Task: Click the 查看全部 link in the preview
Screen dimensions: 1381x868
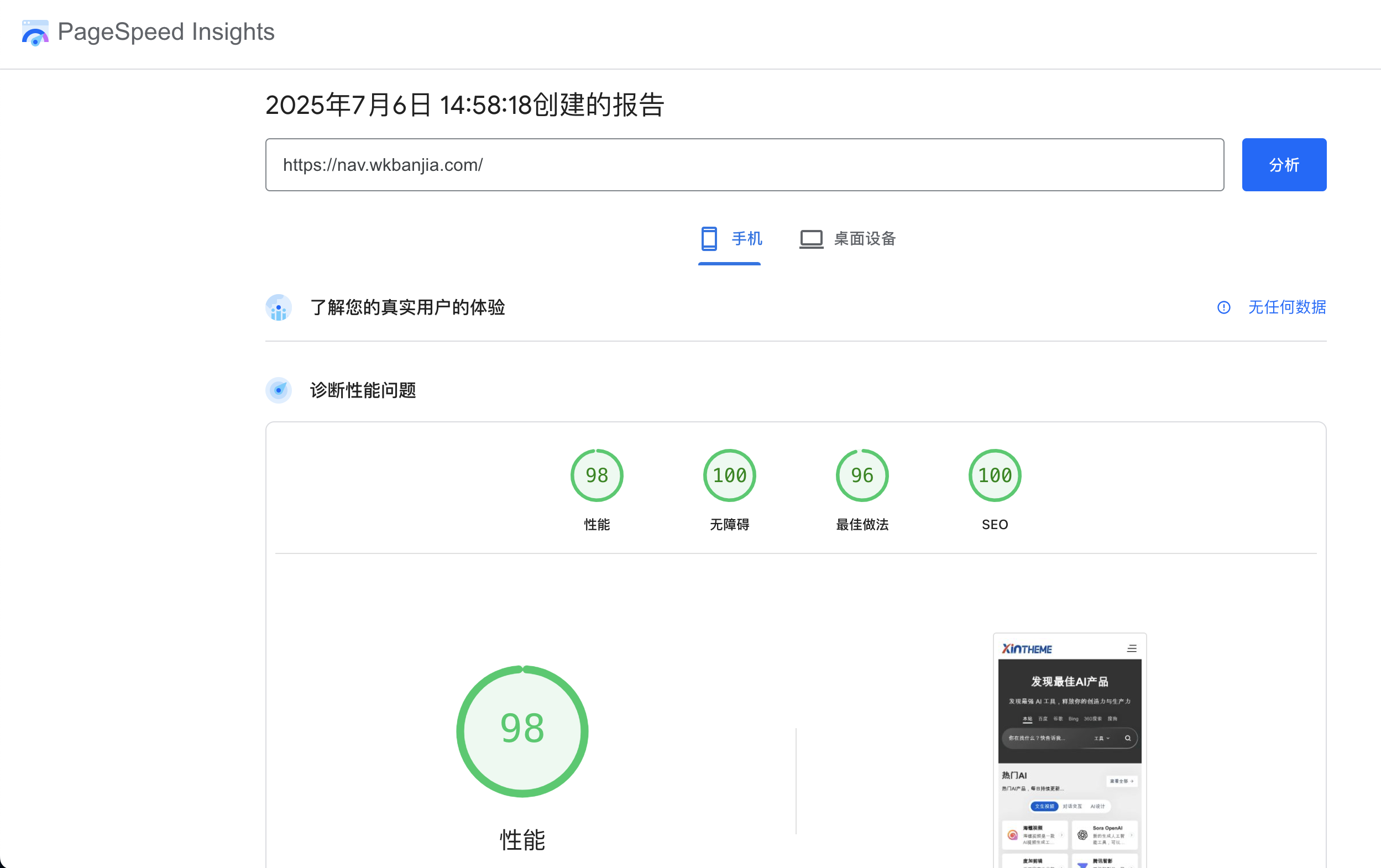Action: click(x=1121, y=781)
